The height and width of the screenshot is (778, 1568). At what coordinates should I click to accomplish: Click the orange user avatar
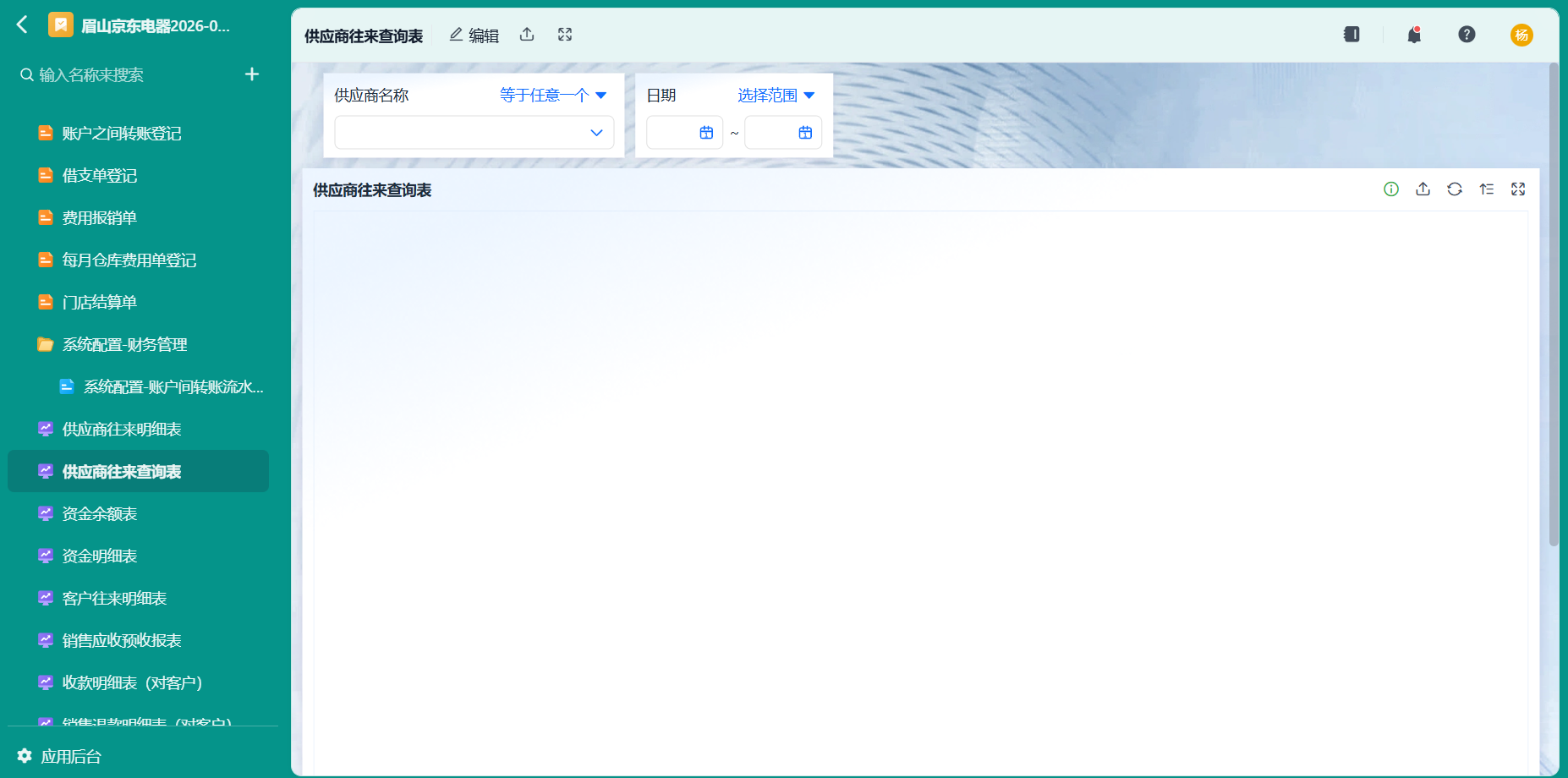point(1521,35)
